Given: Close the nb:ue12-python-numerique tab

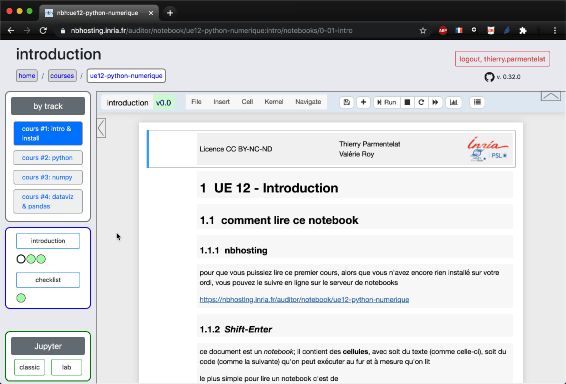Looking at the screenshot, I should 151,13.
